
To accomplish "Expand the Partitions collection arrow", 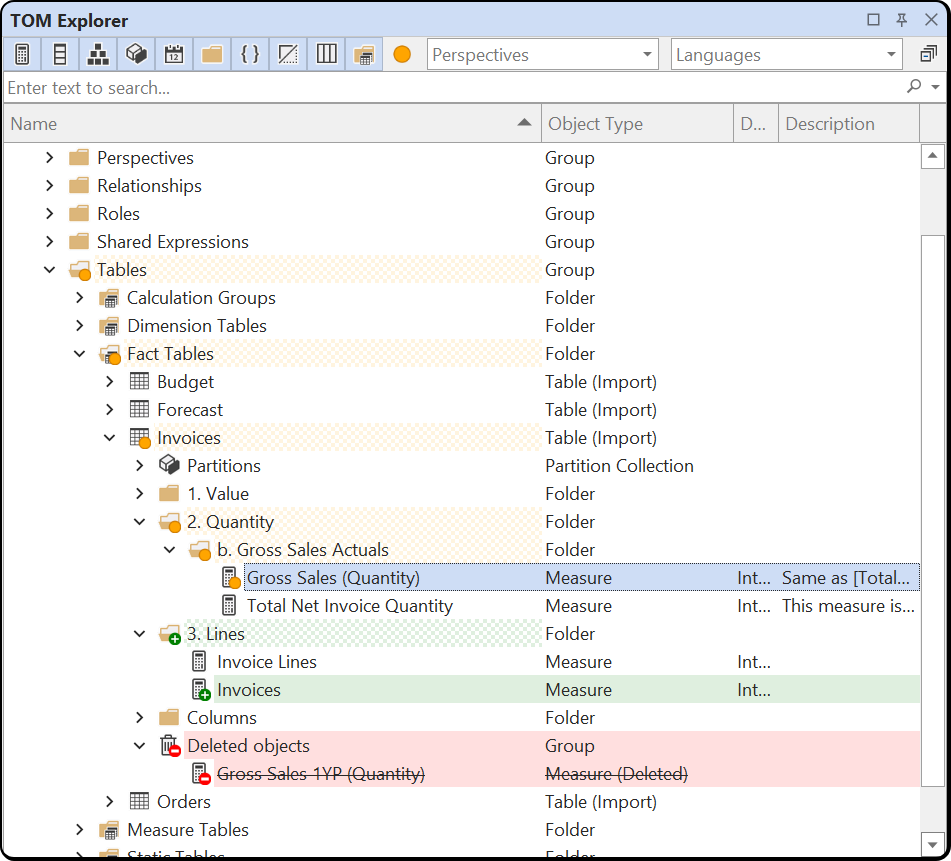I will 139,466.
